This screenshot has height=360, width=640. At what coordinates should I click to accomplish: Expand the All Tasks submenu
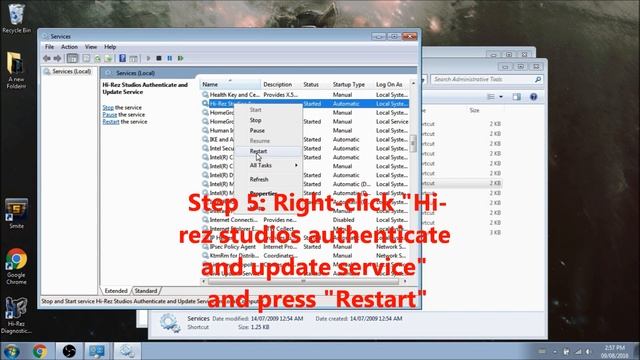pos(269,165)
